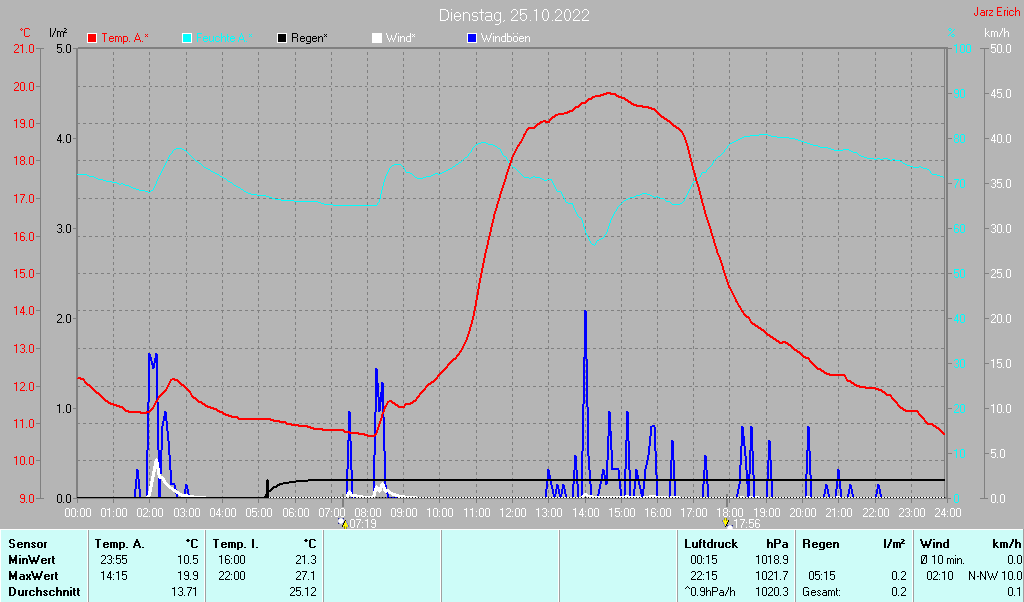Image resolution: width=1024 pixels, height=602 pixels.
Task: Click the red Temp. A. legend square
Action: click(92, 38)
